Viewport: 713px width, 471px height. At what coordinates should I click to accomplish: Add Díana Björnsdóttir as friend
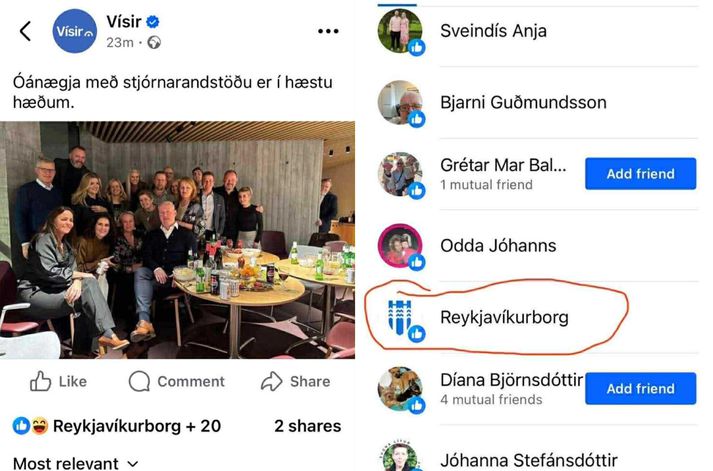click(x=640, y=389)
